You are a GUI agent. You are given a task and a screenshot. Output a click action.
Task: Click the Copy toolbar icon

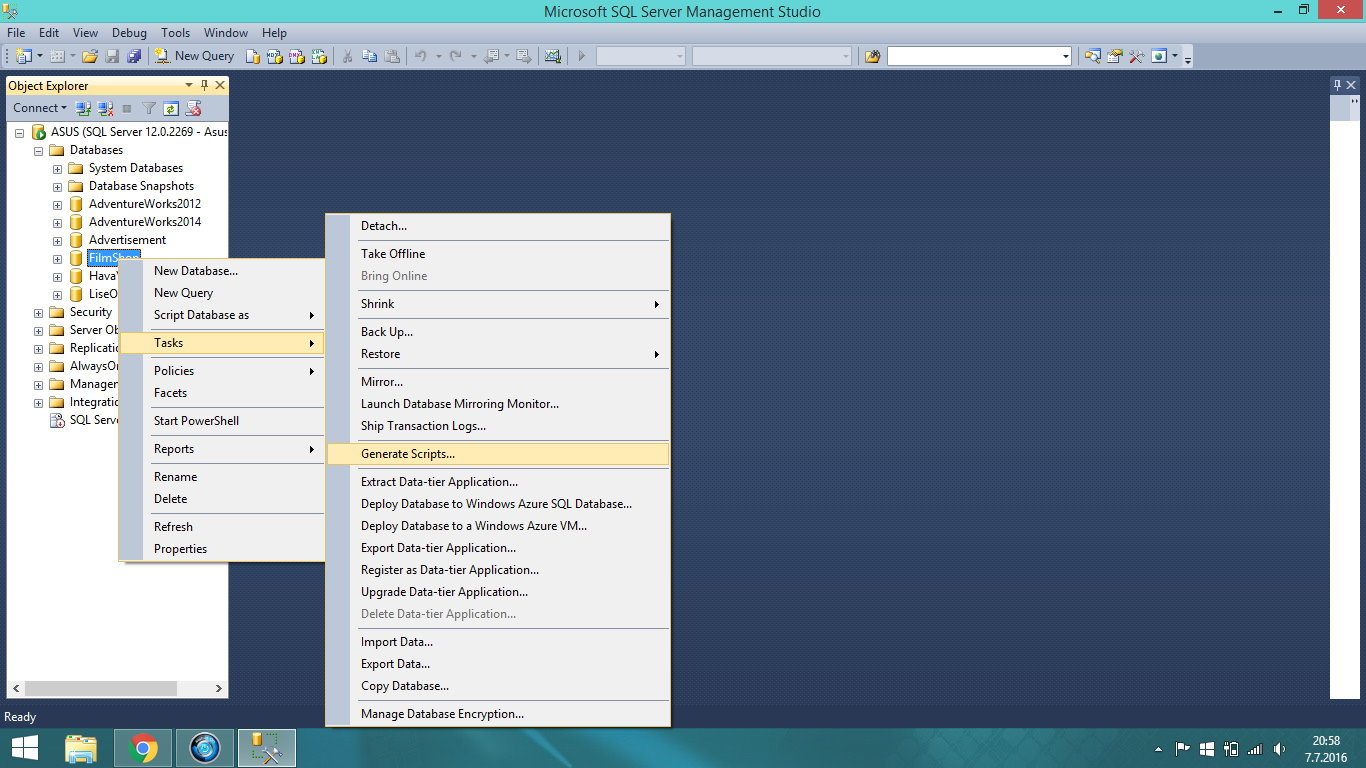click(369, 56)
